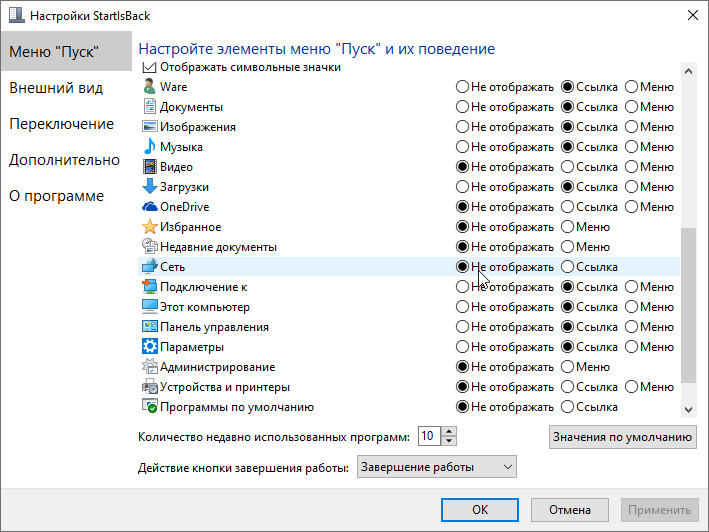Image resolution: width=709 pixels, height=532 pixels.
Task: Click the Музыка note icon
Action: click(x=150, y=147)
